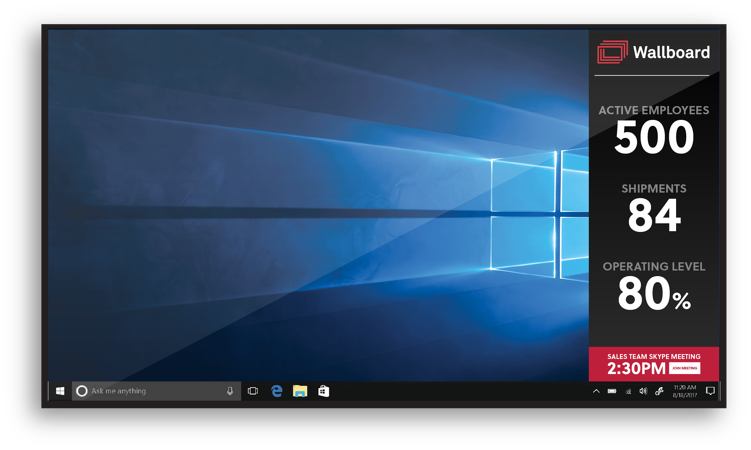Open the volume speaker icon
The width and height of the screenshot is (751, 450).
coord(643,391)
